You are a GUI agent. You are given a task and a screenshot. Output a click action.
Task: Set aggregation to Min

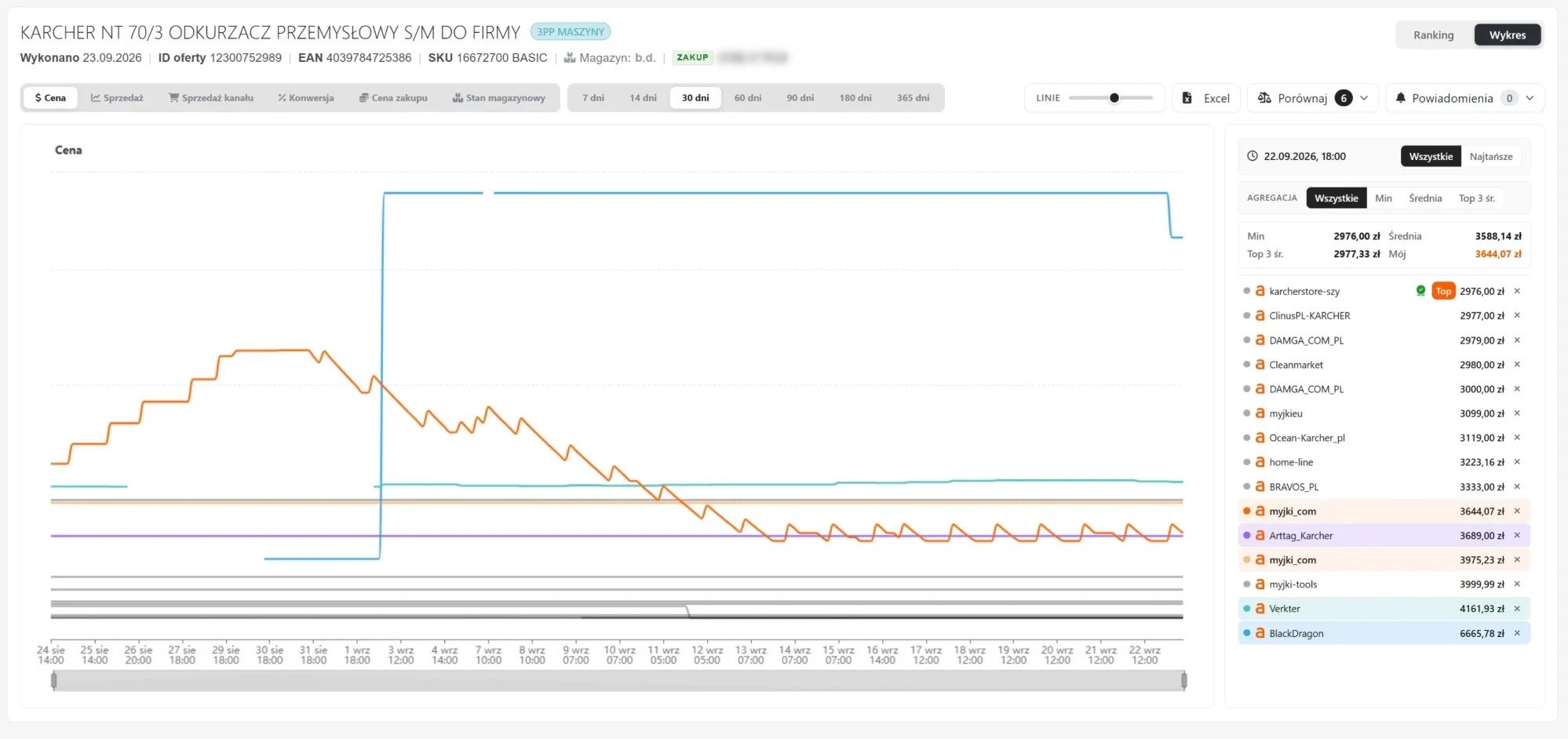tap(1383, 198)
